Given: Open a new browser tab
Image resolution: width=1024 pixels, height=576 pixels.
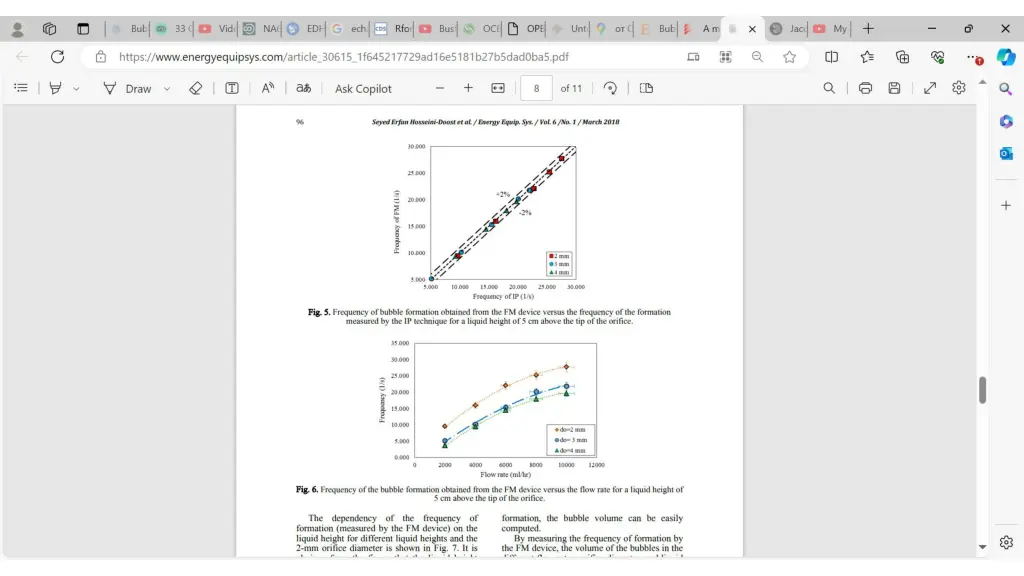Looking at the screenshot, I should pos(868,29).
